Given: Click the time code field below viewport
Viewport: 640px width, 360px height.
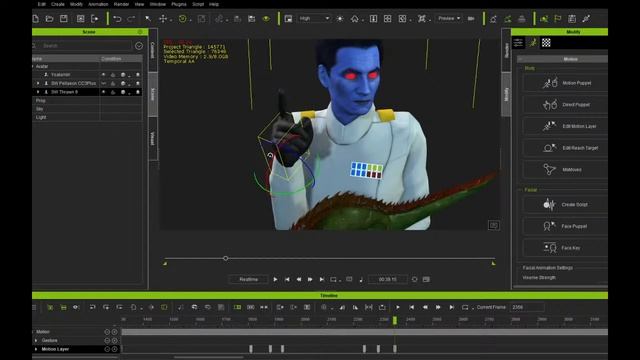Looking at the screenshot, I should coord(388,279).
